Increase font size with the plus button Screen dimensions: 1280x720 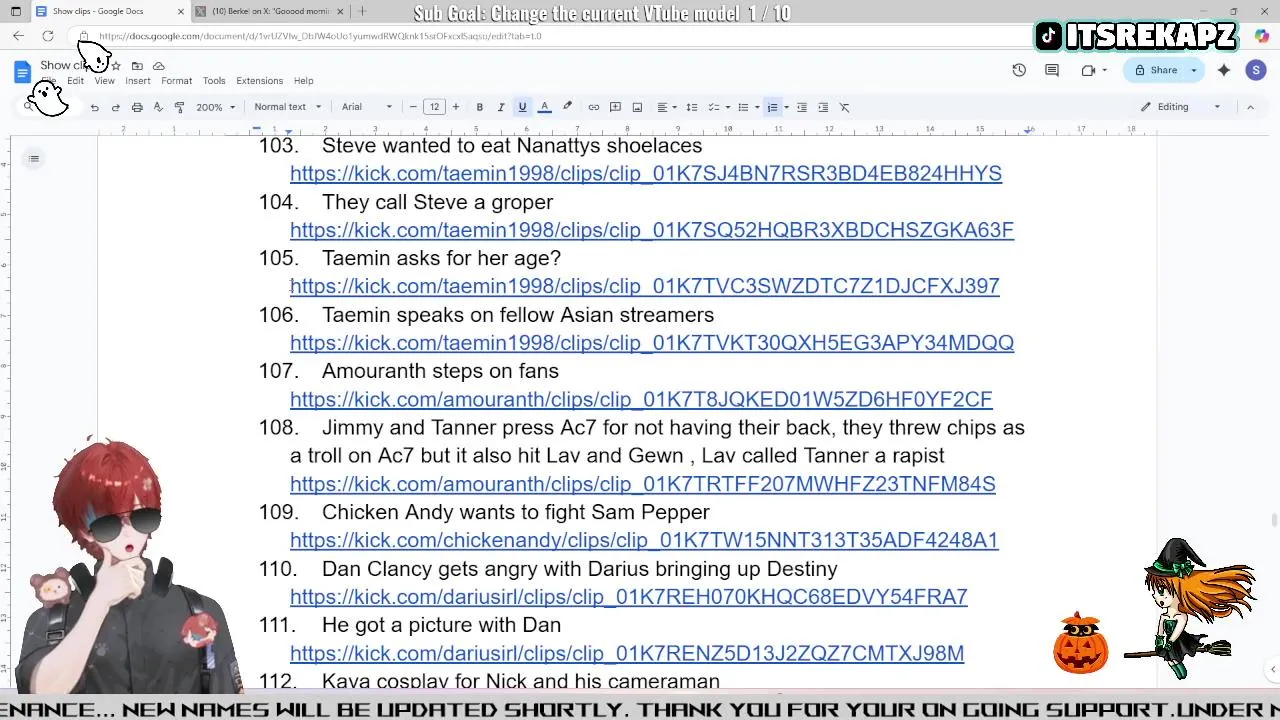point(455,107)
